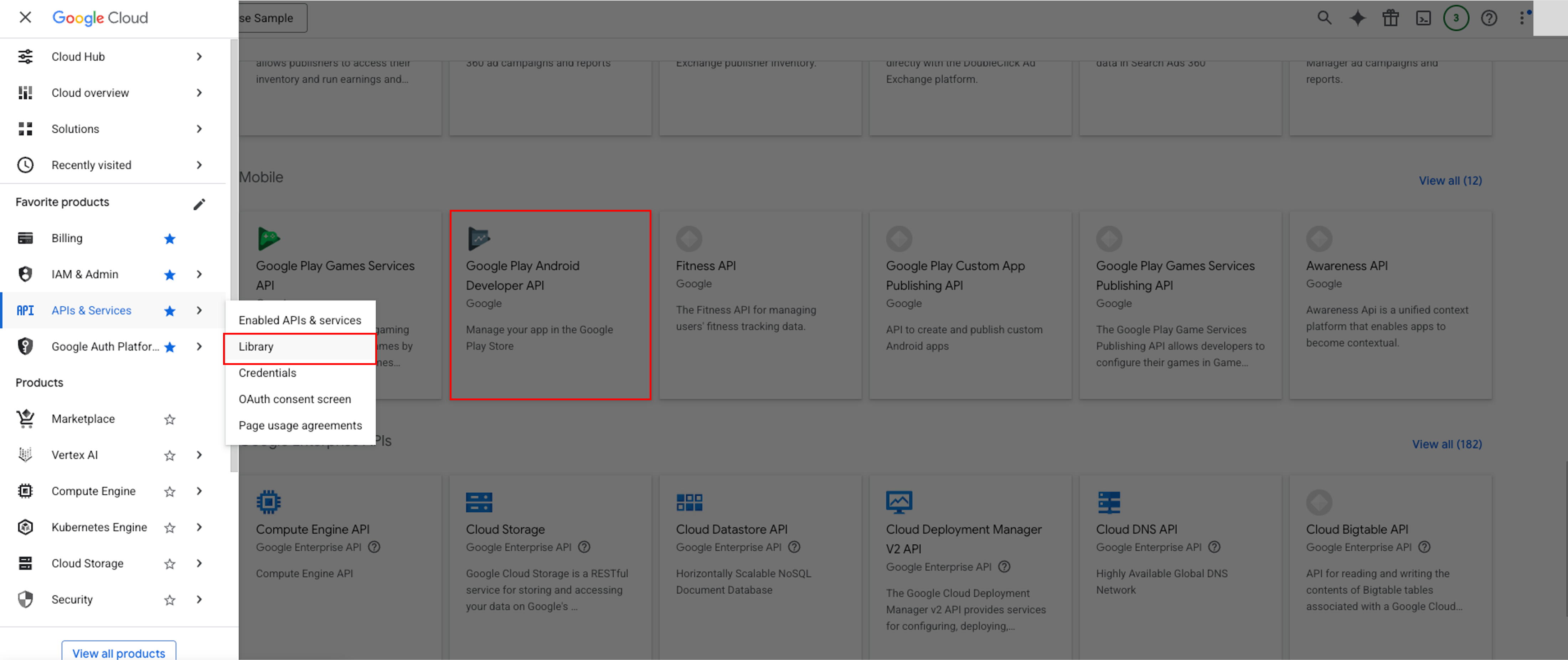Pin Marketplace using its star outline
The height and width of the screenshot is (660, 1568).
click(170, 419)
